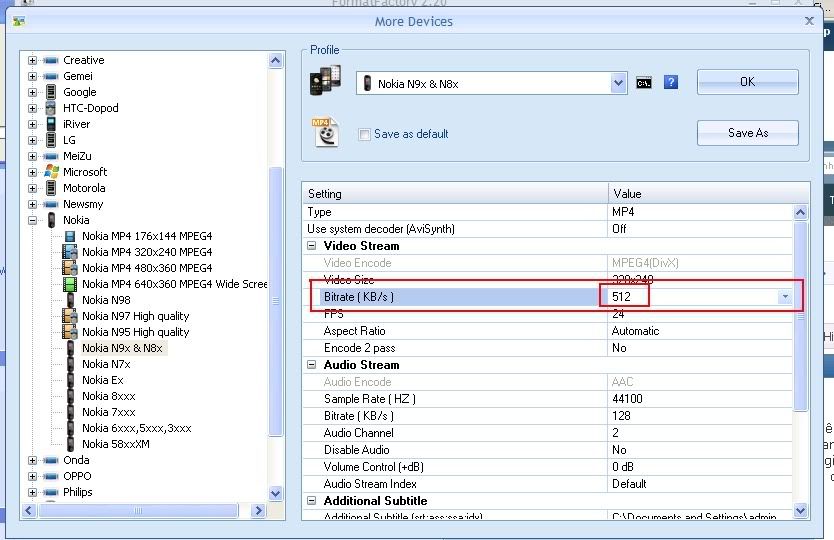Click the LG device icon
Viewport: 834px width, 540px height.
(x=51, y=140)
